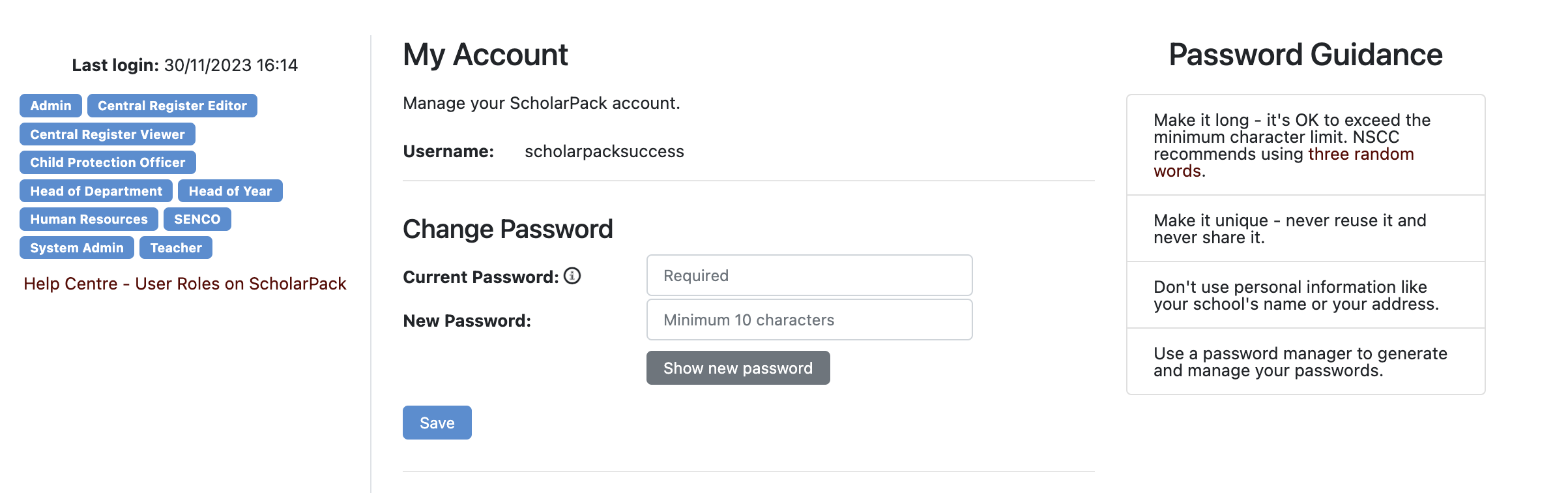Open the three random words link
The image size is (1568, 493).
1360,155
